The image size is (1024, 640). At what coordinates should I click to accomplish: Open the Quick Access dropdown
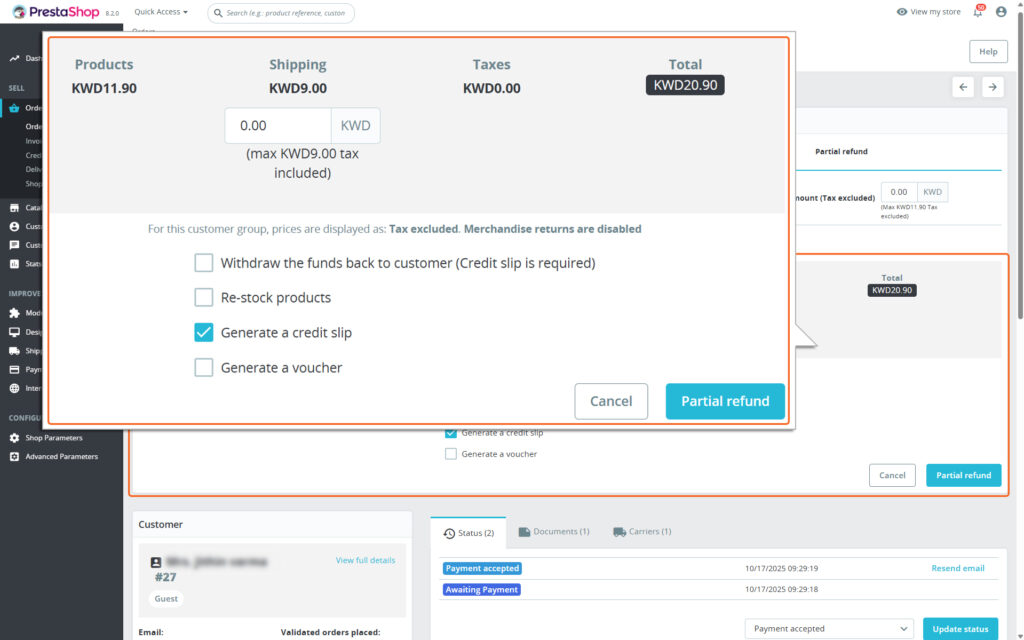point(159,11)
